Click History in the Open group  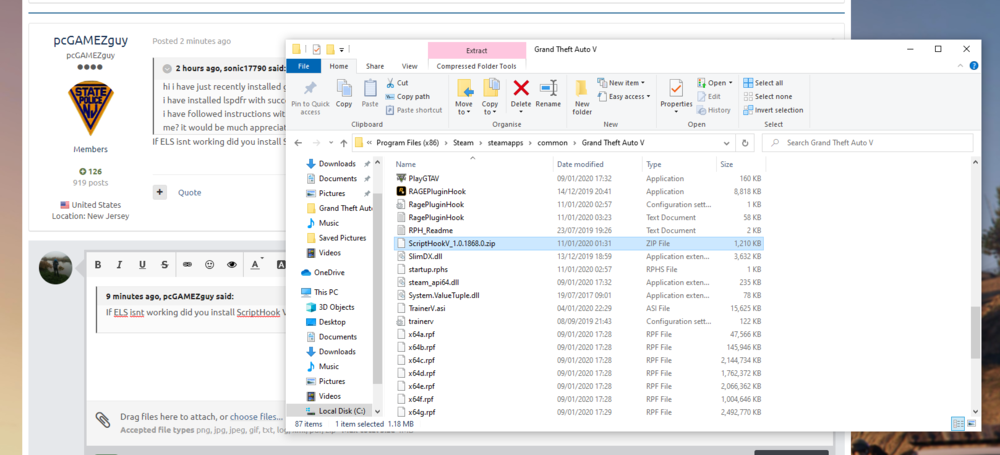(x=714, y=110)
